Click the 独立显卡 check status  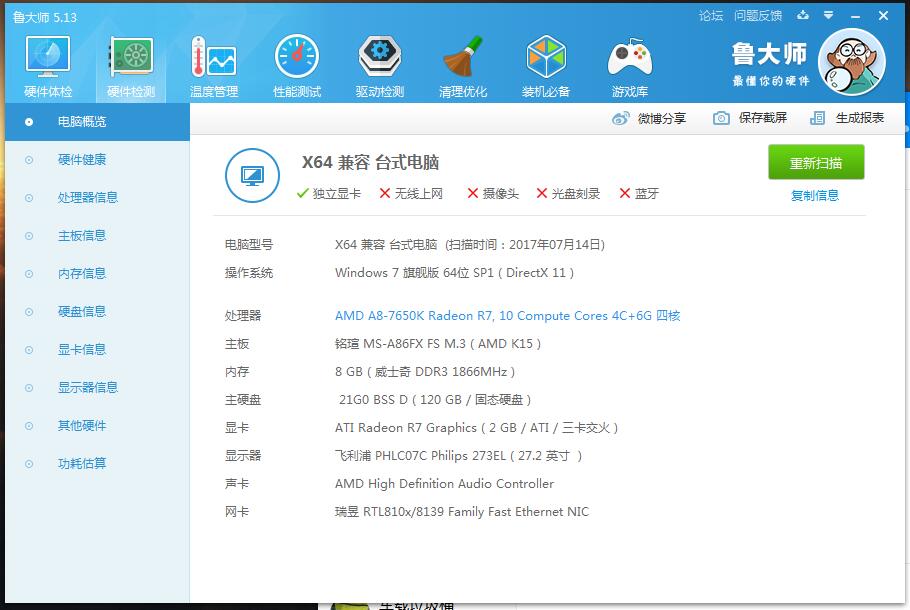click(x=328, y=194)
